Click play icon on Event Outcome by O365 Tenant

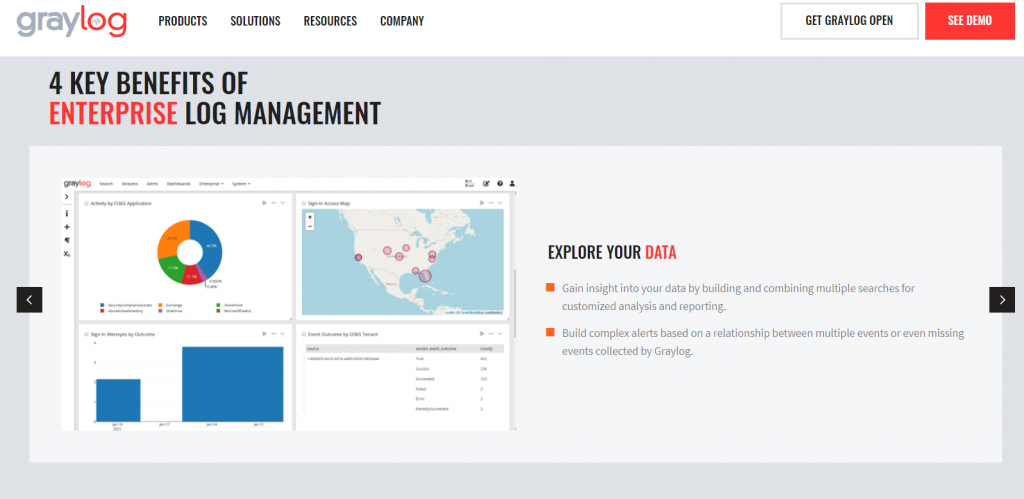(x=482, y=334)
